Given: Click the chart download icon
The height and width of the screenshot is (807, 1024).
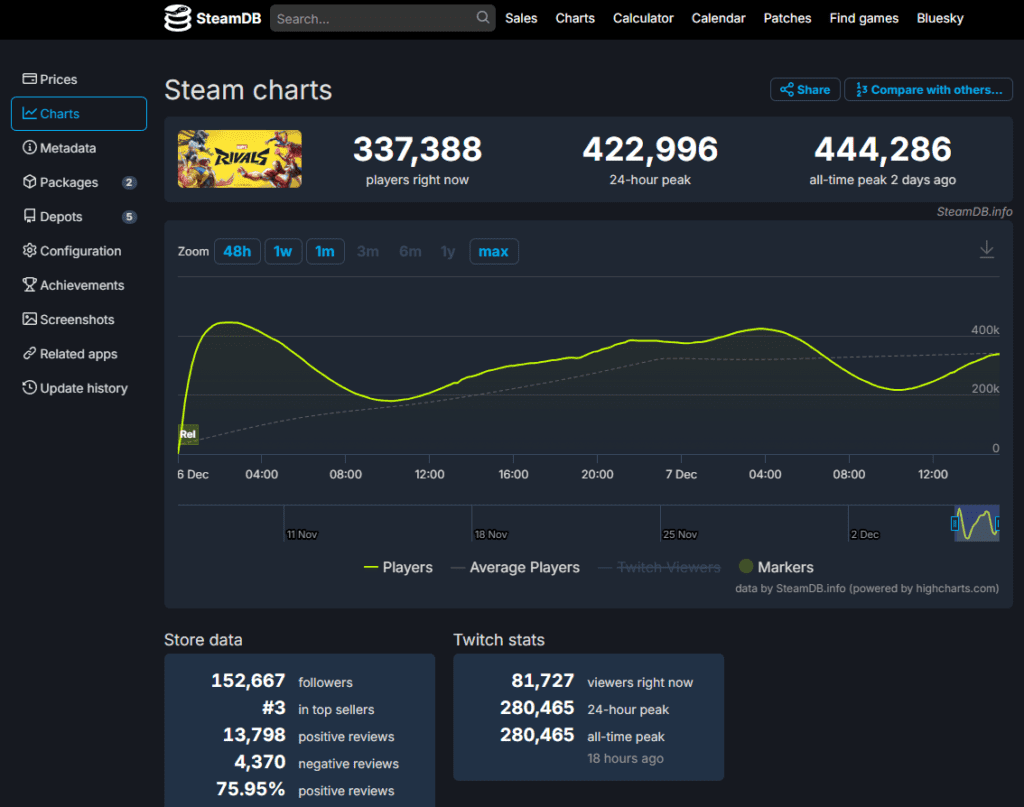Looking at the screenshot, I should (x=987, y=250).
